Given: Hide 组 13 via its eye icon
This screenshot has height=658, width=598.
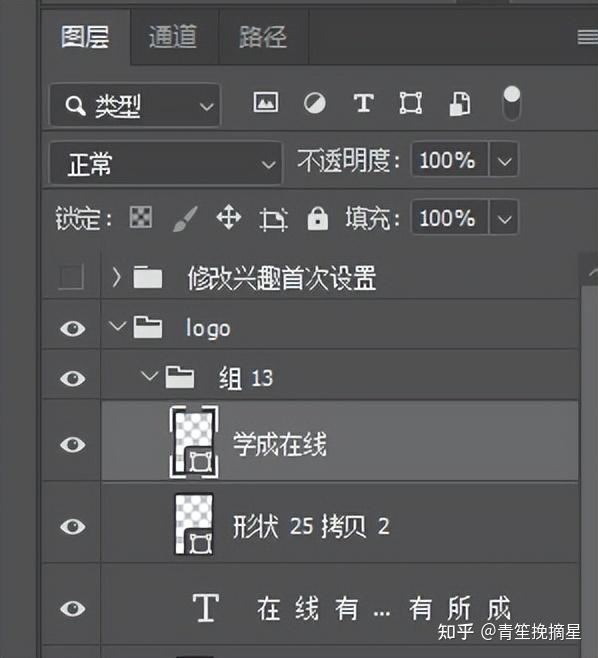Looking at the screenshot, I should click(x=73, y=378).
